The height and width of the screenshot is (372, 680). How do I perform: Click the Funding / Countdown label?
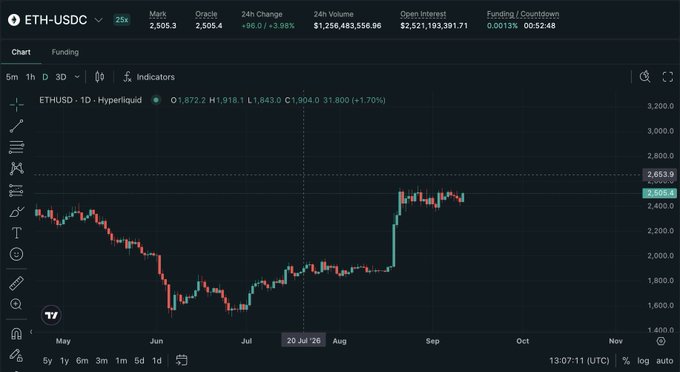[523, 14]
